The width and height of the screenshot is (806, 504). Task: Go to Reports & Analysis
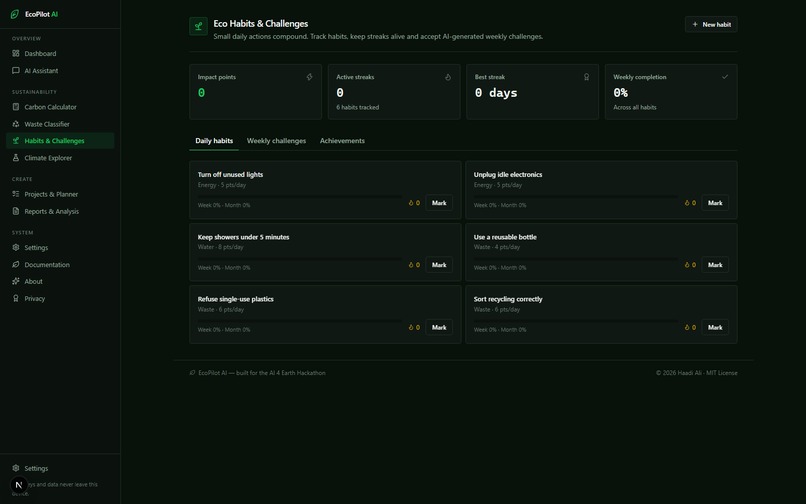(60, 211)
